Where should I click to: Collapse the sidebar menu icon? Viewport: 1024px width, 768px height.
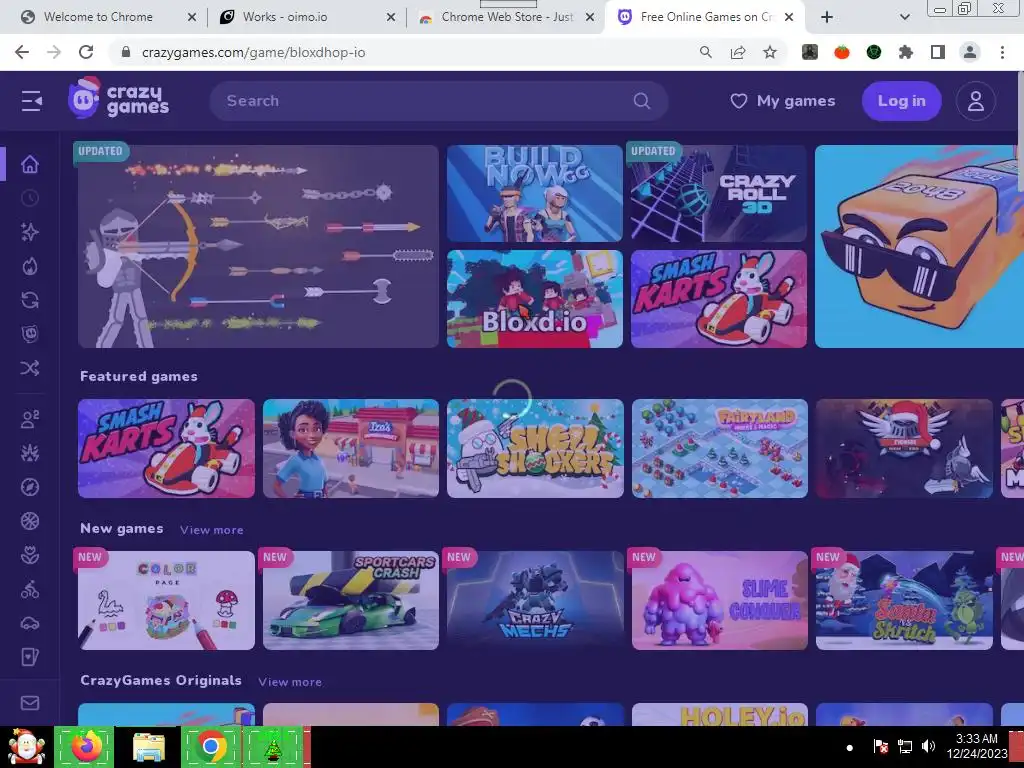coord(31,101)
